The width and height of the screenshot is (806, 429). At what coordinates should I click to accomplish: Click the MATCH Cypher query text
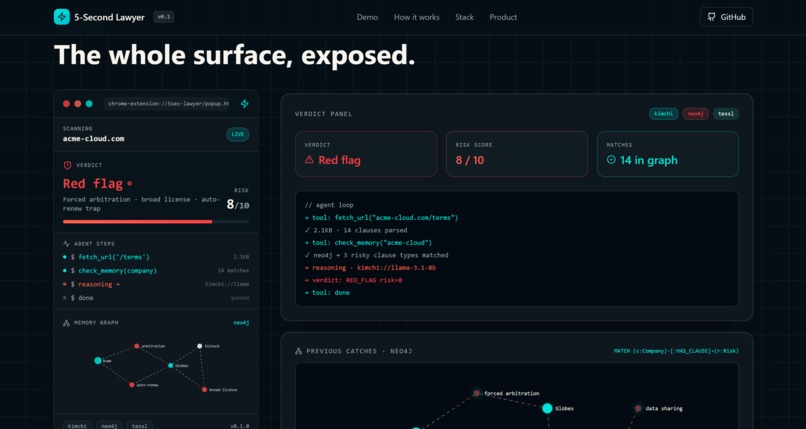tap(676, 351)
